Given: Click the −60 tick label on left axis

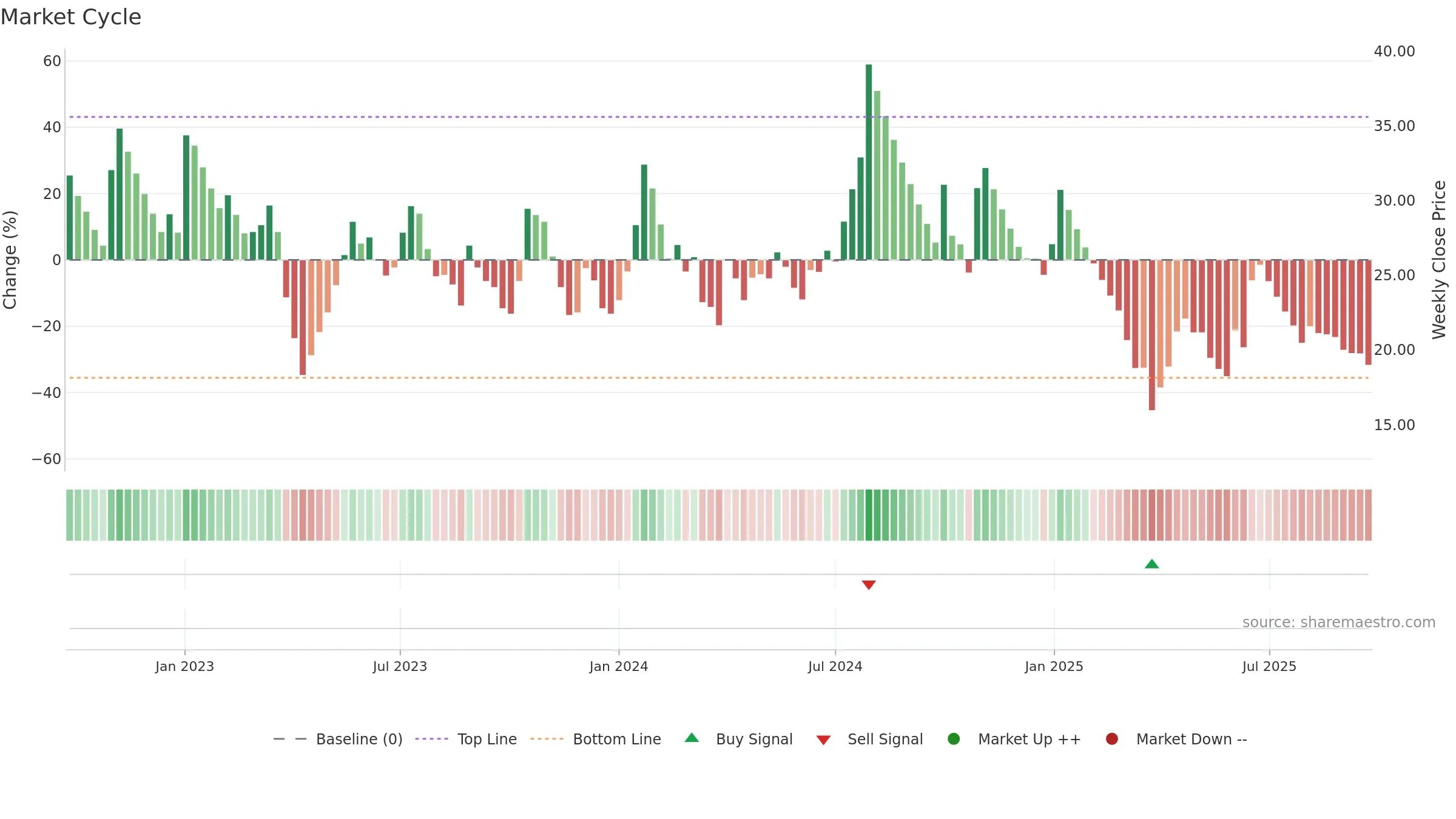Looking at the screenshot, I should (x=47, y=459).
